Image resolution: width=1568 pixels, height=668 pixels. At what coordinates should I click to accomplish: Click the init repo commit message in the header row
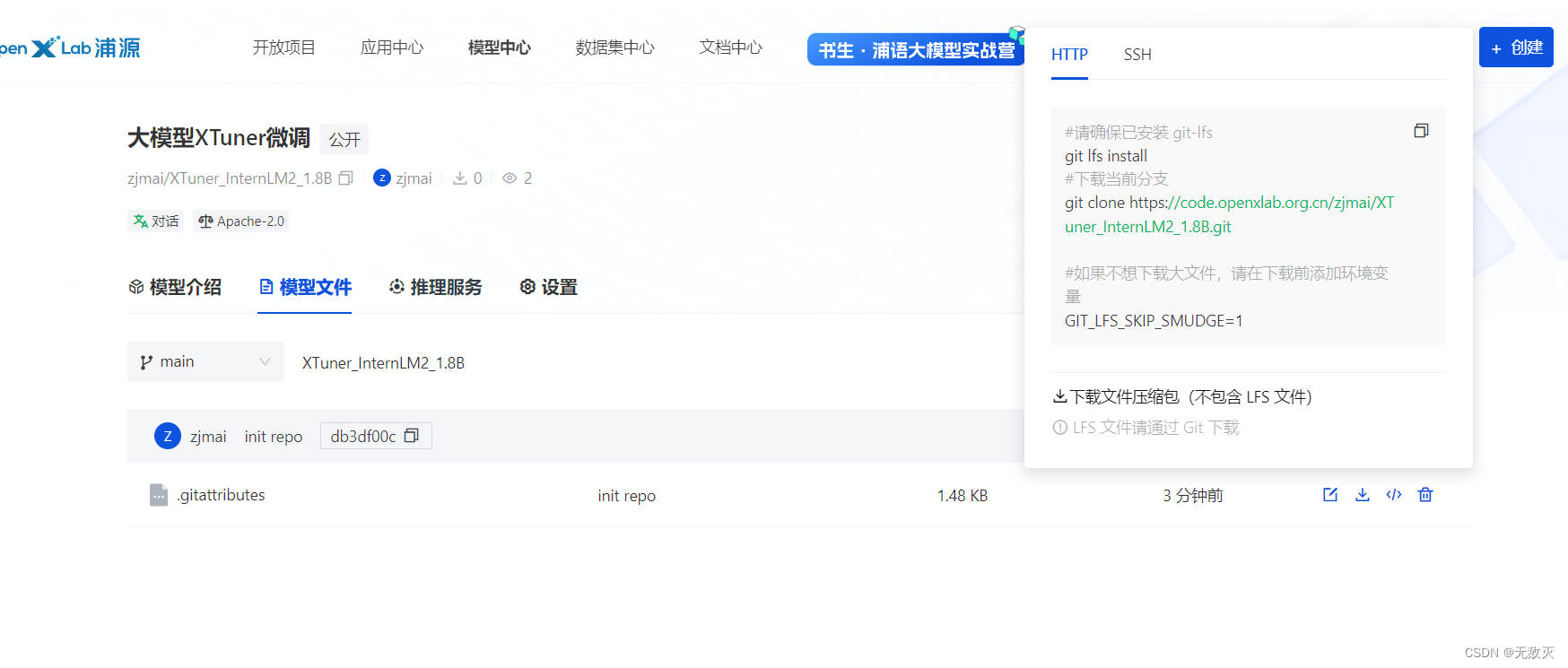274,437
